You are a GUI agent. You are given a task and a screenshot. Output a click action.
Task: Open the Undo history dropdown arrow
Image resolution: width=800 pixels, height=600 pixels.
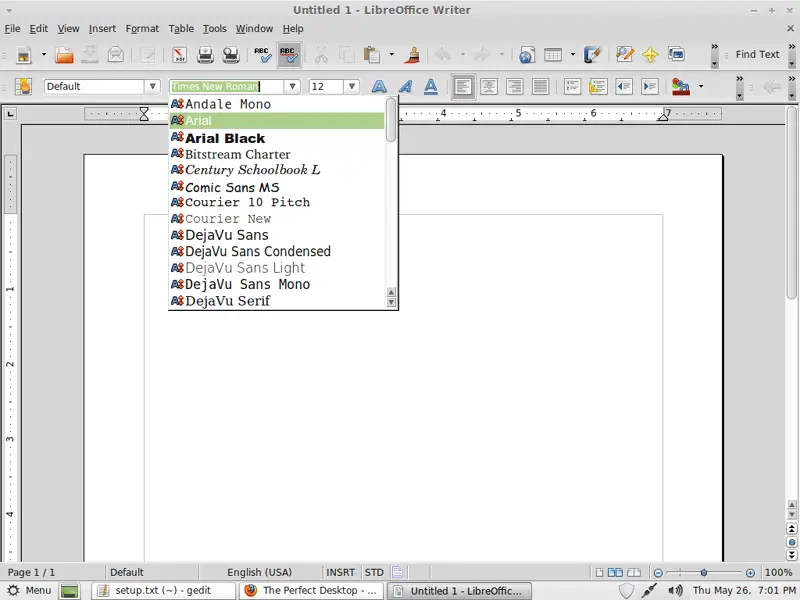(462, 54)
